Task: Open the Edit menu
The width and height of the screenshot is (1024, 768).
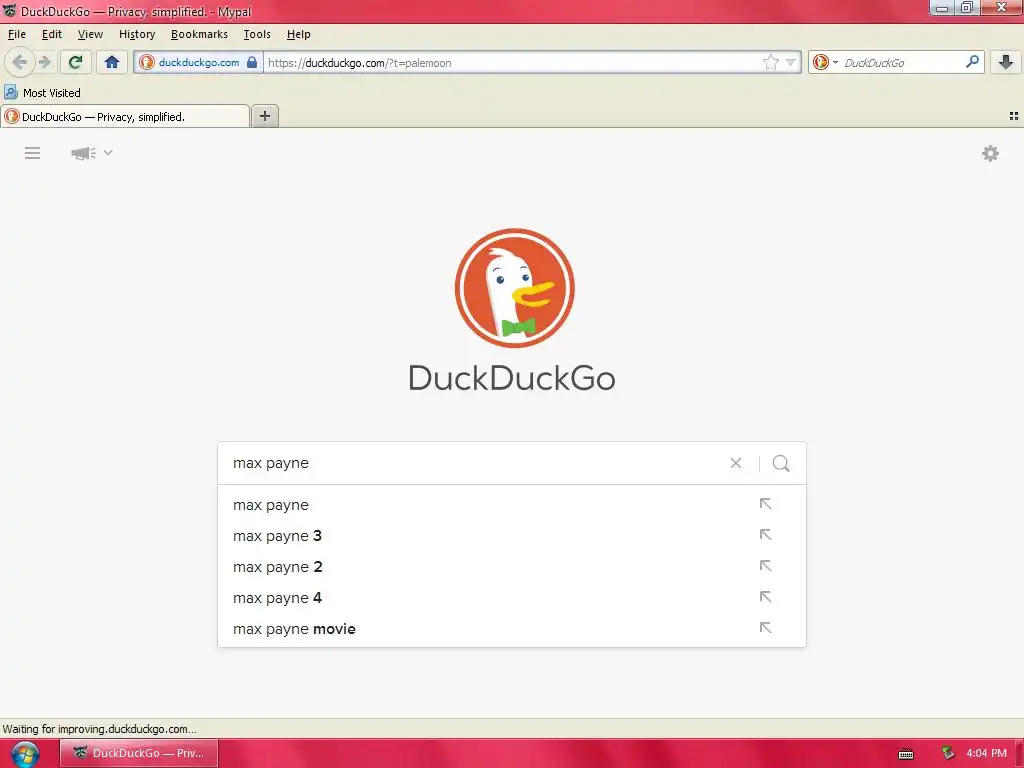Action: (52, 34)
